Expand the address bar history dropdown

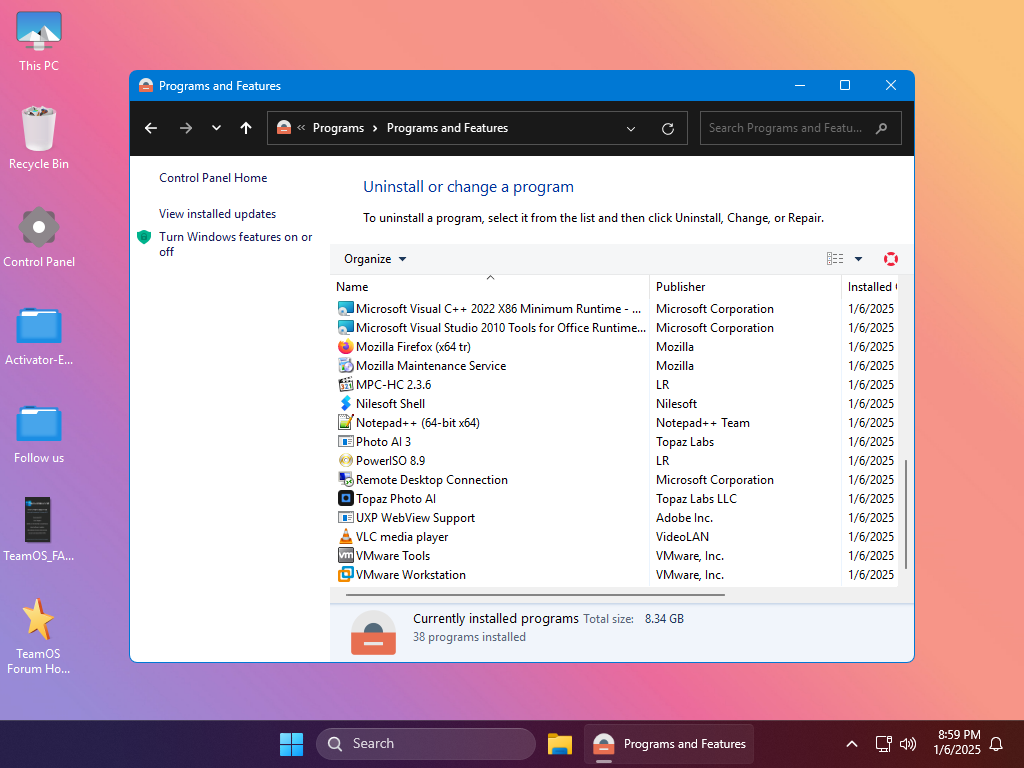(x=631, y=129)
